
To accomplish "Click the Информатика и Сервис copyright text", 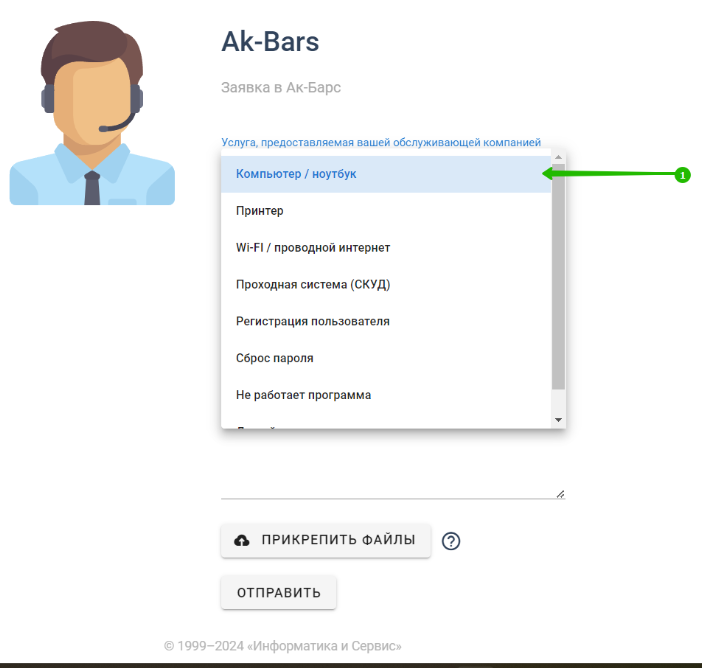I will click(283, 646).
